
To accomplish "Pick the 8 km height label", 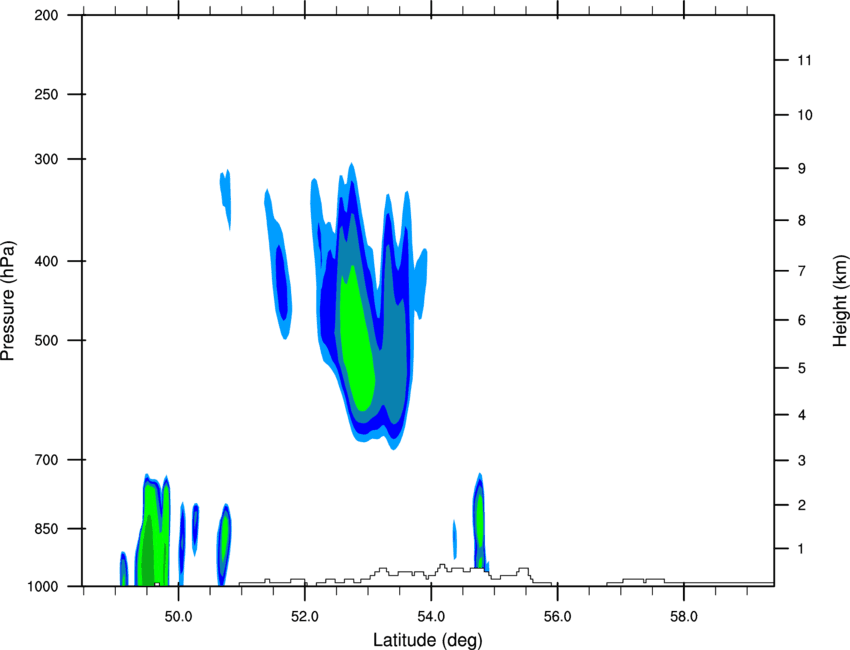I will 802,221.
